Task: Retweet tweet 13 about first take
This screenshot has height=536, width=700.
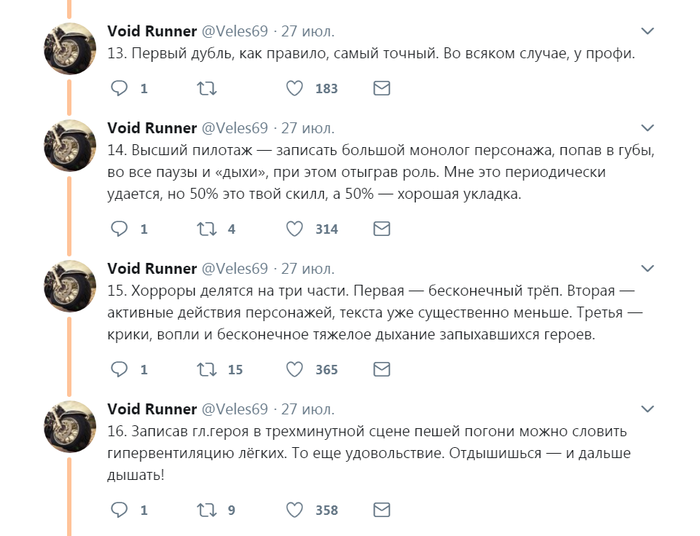Action: [207, 89]
